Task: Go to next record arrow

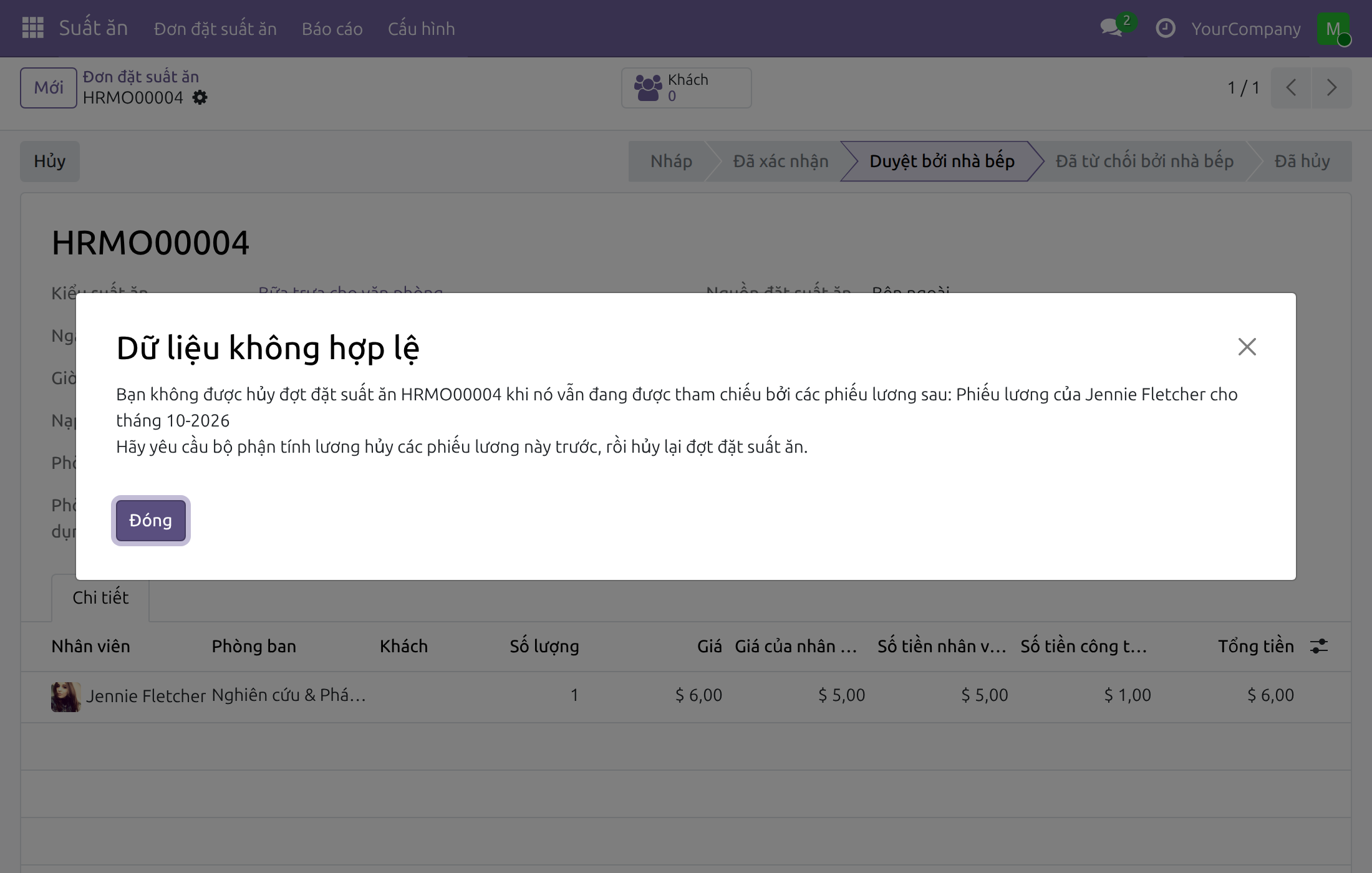Action: (1331, 88)
